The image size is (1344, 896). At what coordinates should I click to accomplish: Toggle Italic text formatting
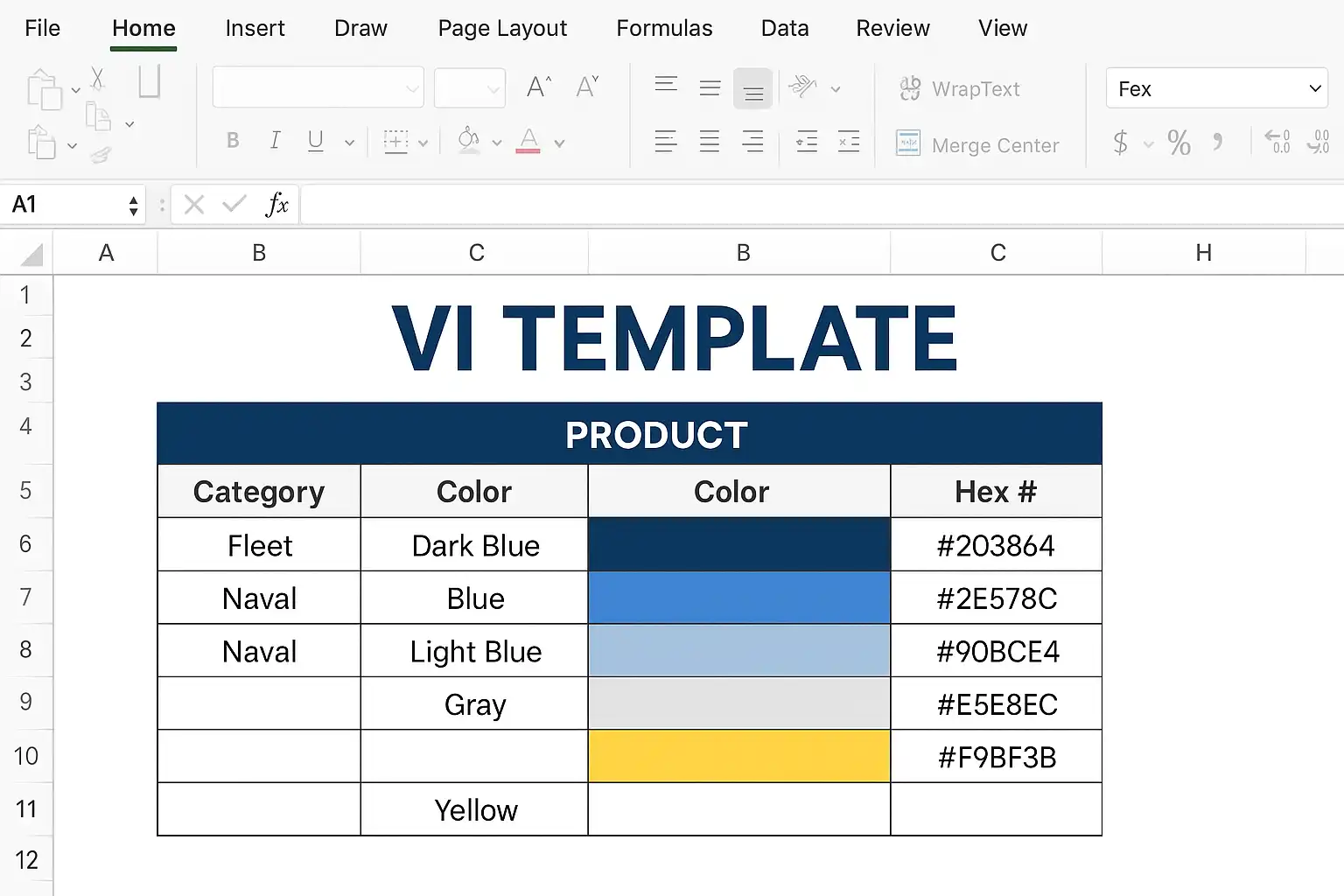[x=275, y=141]
